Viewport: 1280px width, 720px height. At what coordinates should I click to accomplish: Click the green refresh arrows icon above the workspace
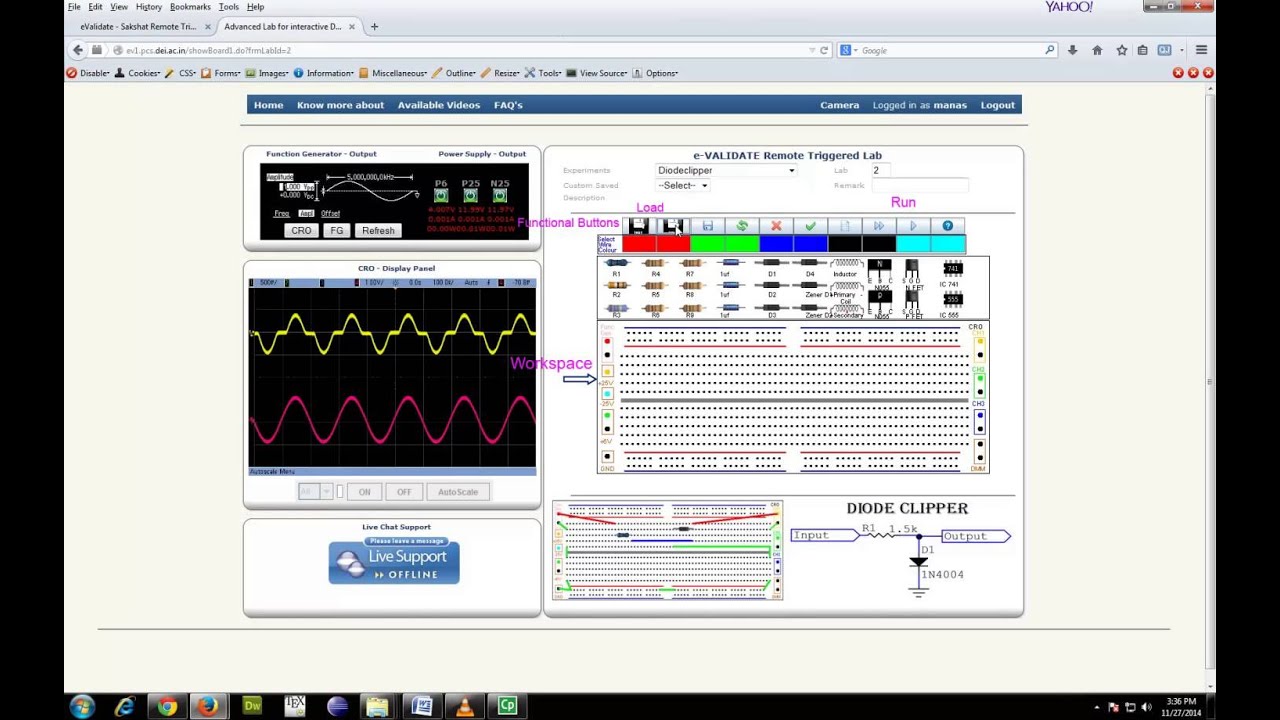(742, 226)
